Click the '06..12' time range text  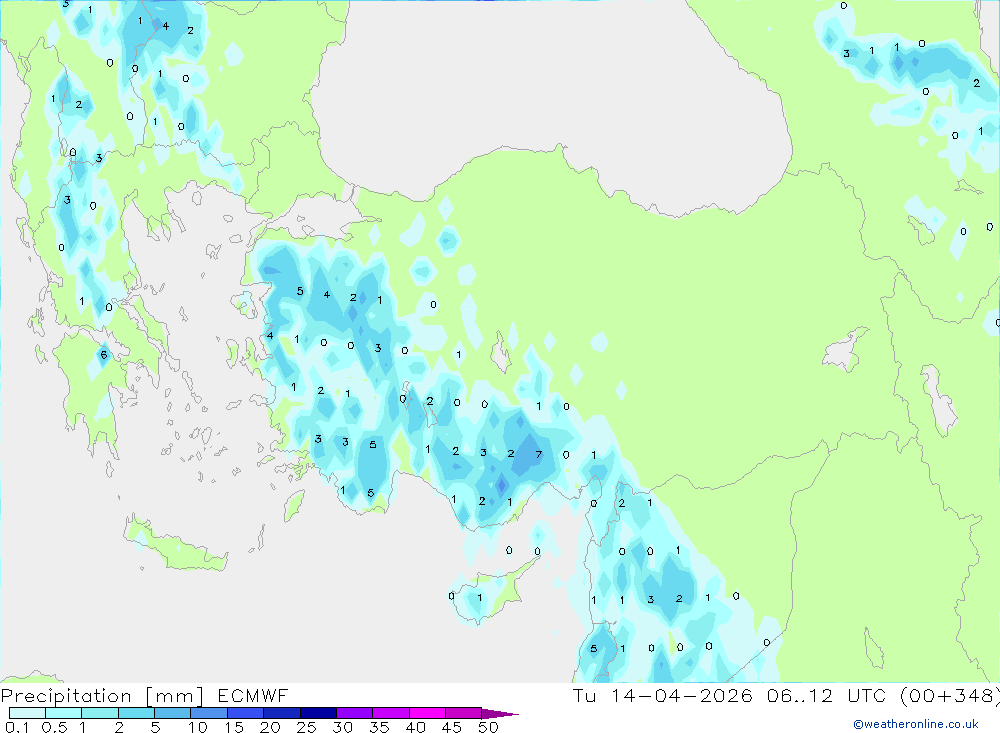(x=800, y=695)
